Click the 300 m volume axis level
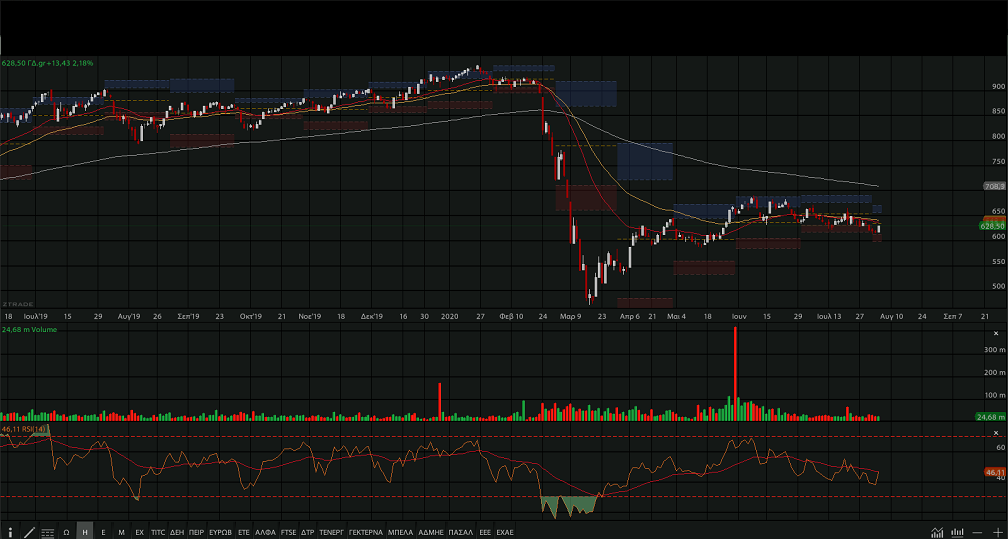The width and height of the screenshot is (1008, 539). (x=994, y=350)
